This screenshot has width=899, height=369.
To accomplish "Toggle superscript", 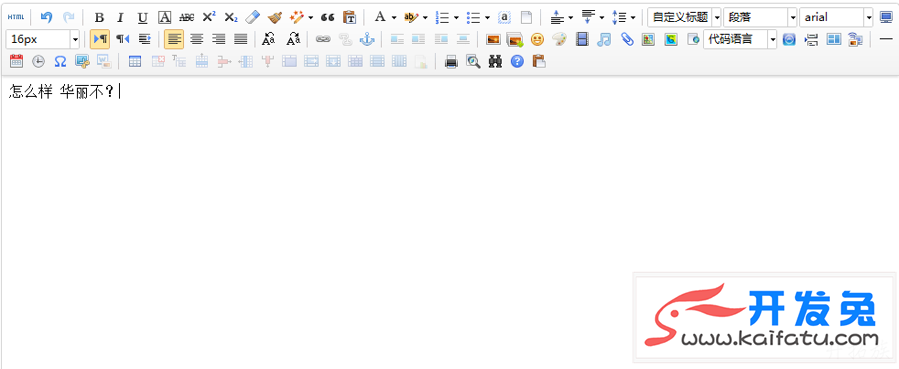I will click(x=209, y=17).
